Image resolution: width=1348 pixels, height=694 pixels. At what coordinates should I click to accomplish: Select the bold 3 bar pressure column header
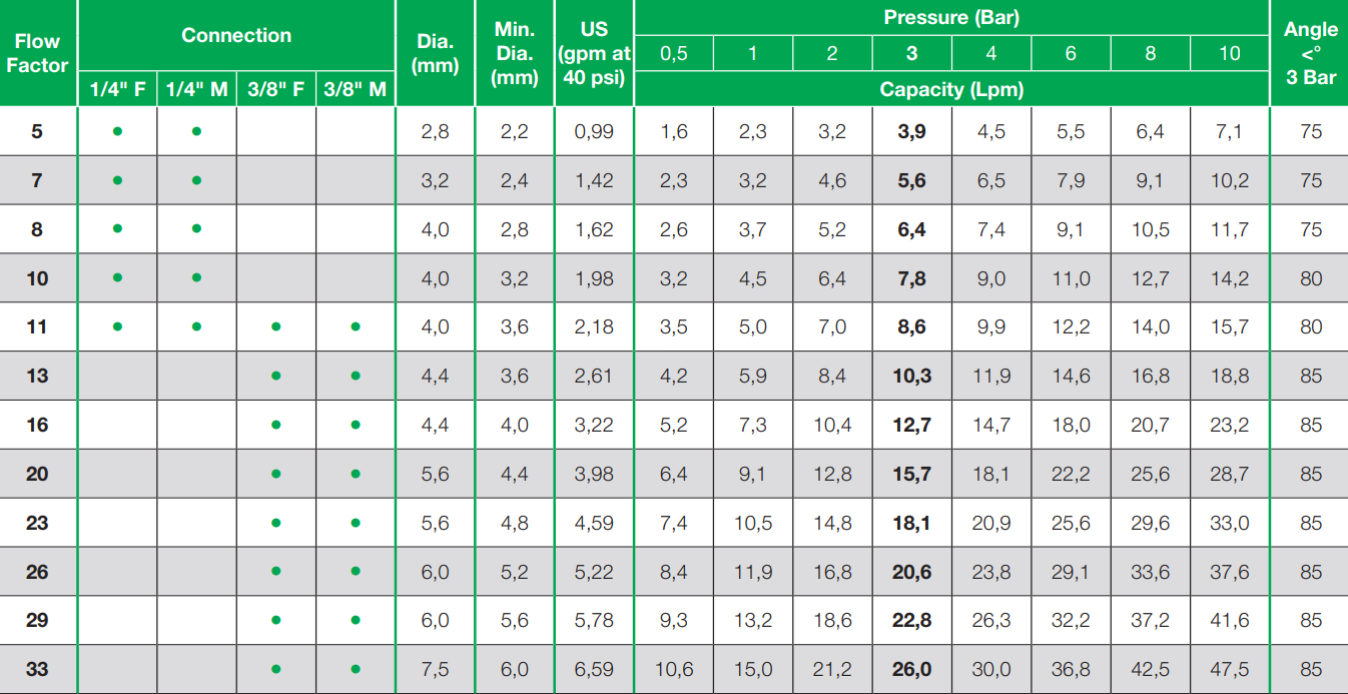[x=911, y=53]
